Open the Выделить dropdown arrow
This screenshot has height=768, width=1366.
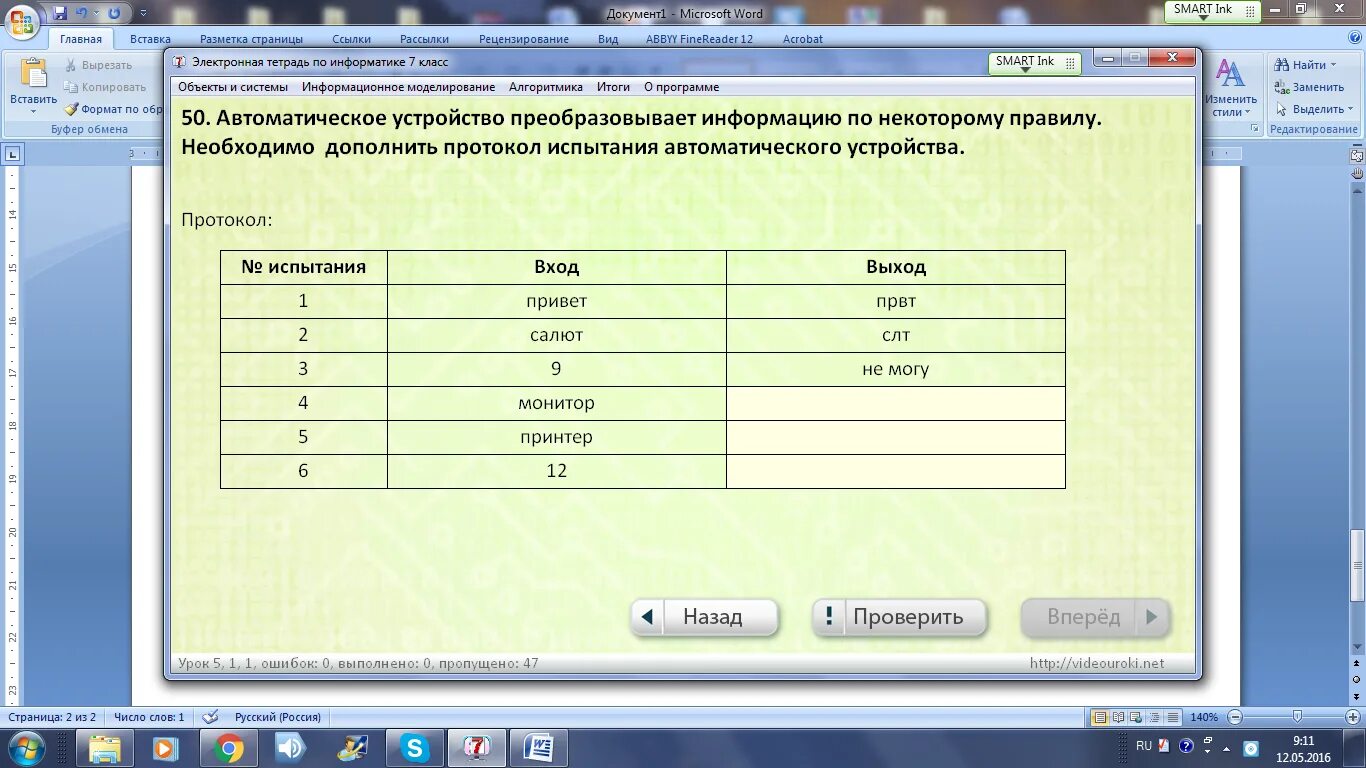pos(1350,109)
